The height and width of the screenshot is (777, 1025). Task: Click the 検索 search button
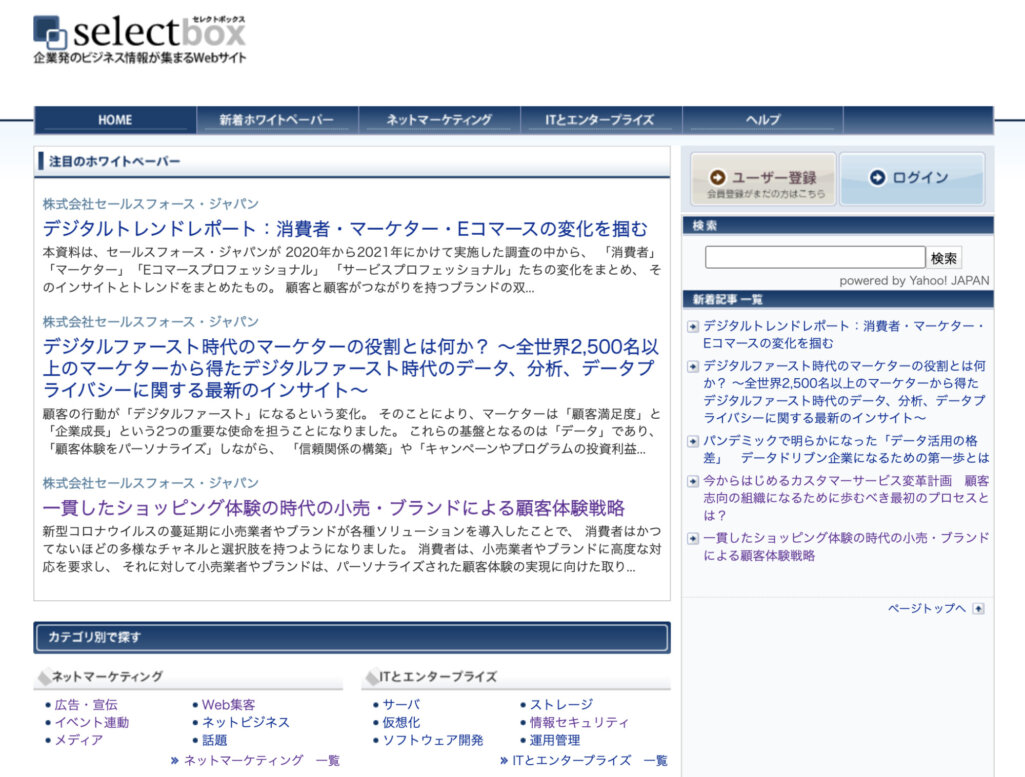[x=943, y=256]
